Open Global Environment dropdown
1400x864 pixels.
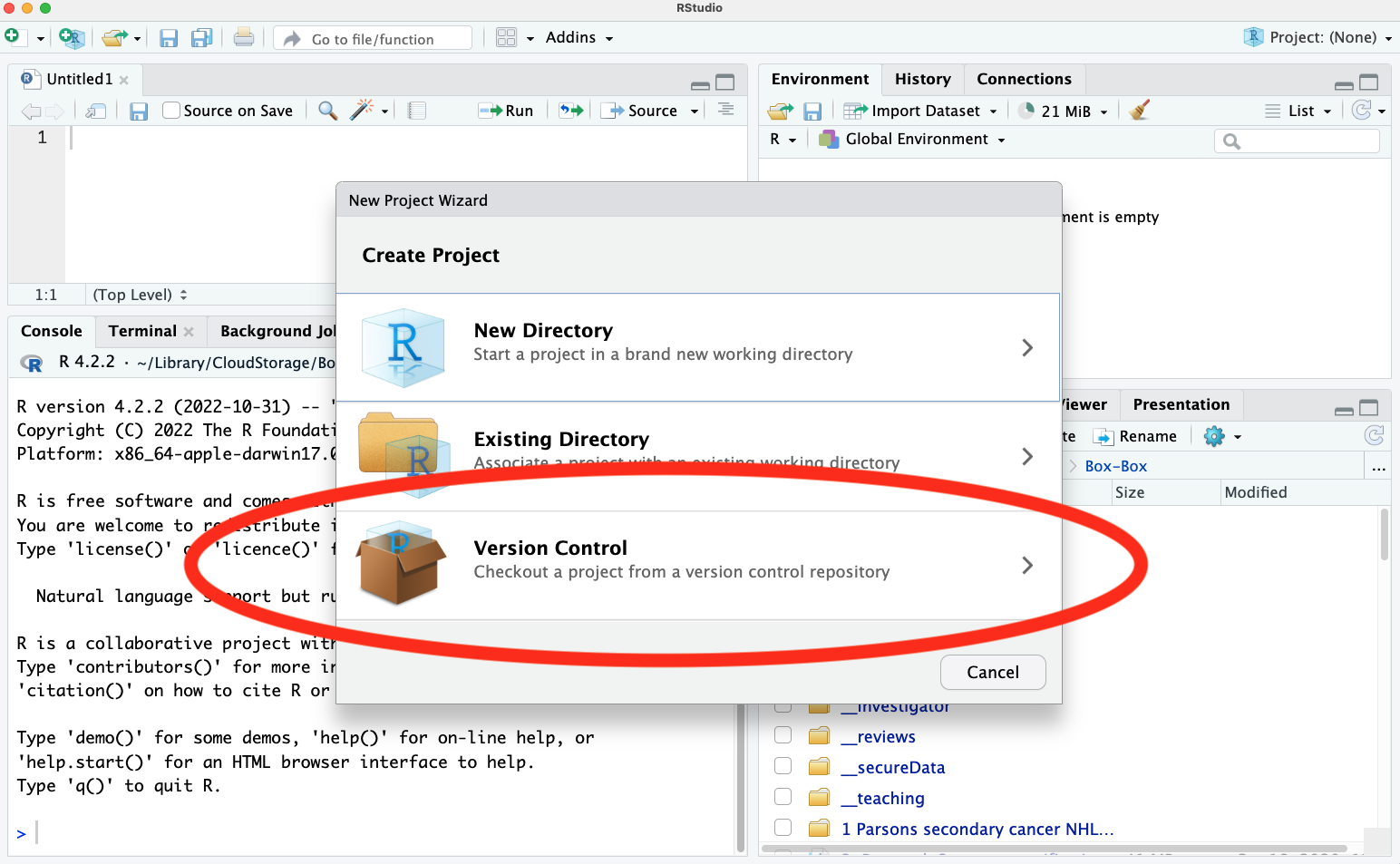912,139
